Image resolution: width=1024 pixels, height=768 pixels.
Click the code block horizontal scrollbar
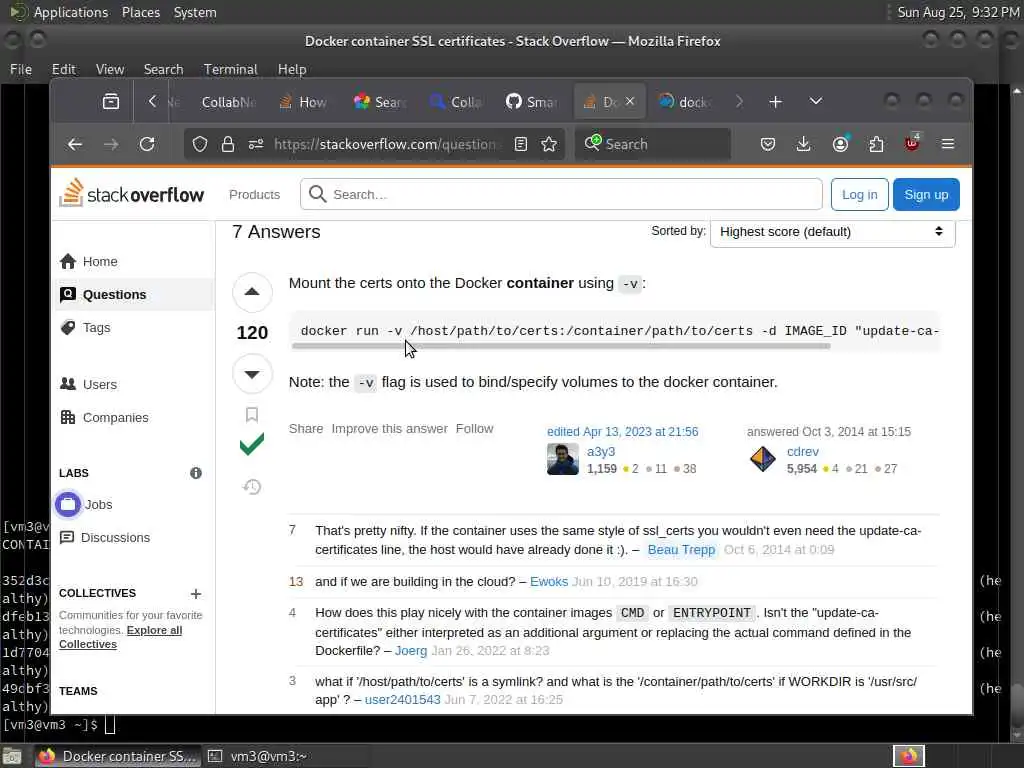(561, 346)
